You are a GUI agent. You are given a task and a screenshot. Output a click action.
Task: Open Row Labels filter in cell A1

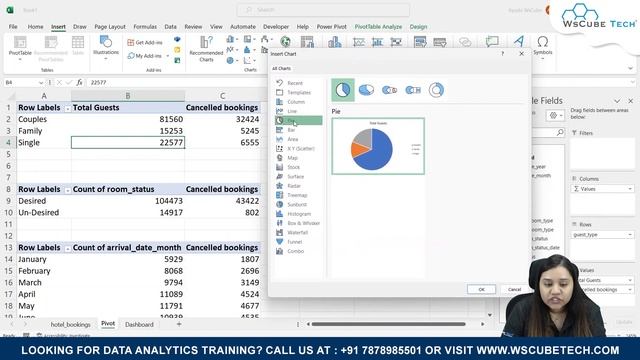point(67,108)
